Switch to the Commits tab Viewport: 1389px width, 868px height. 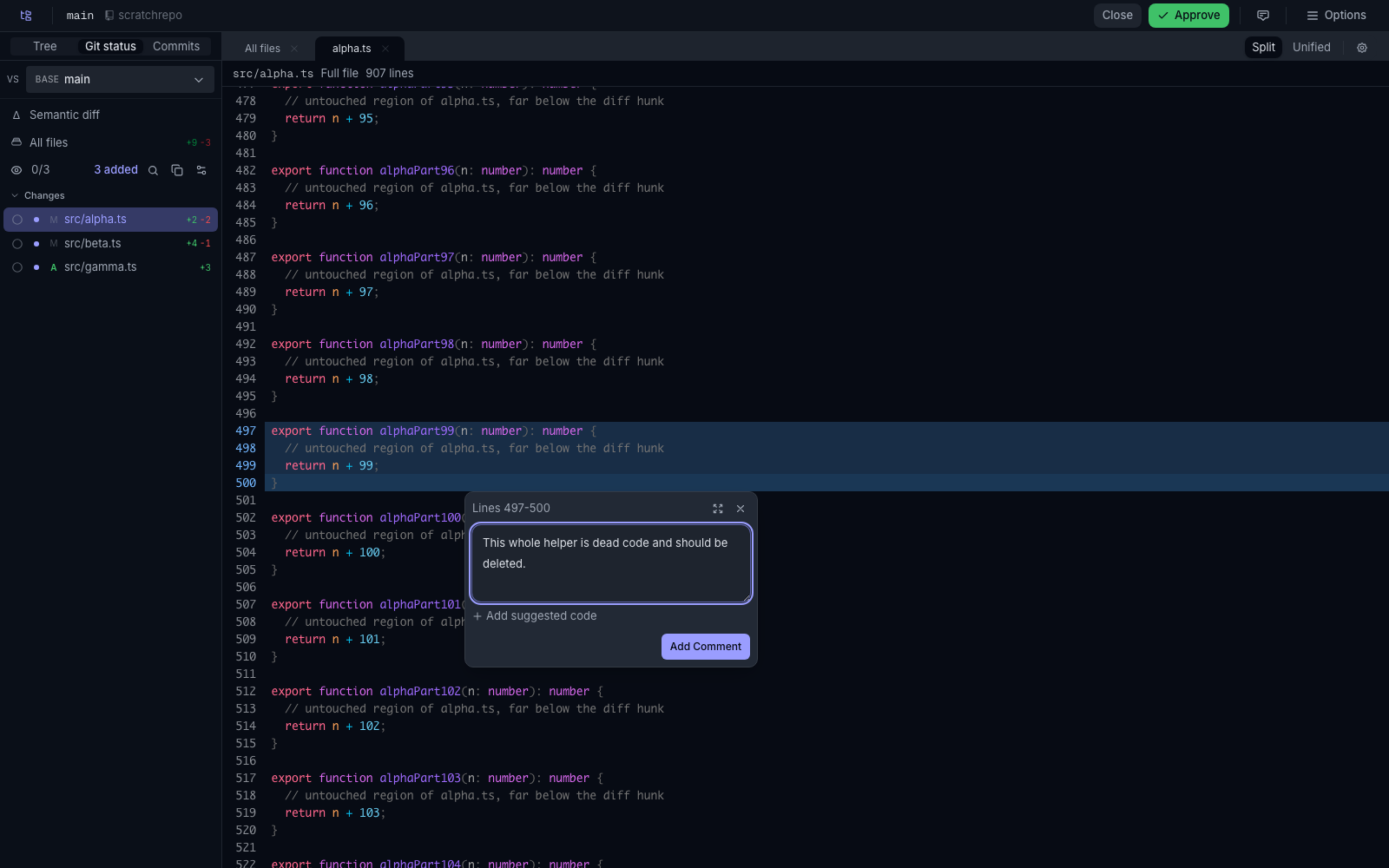point(176,47)
